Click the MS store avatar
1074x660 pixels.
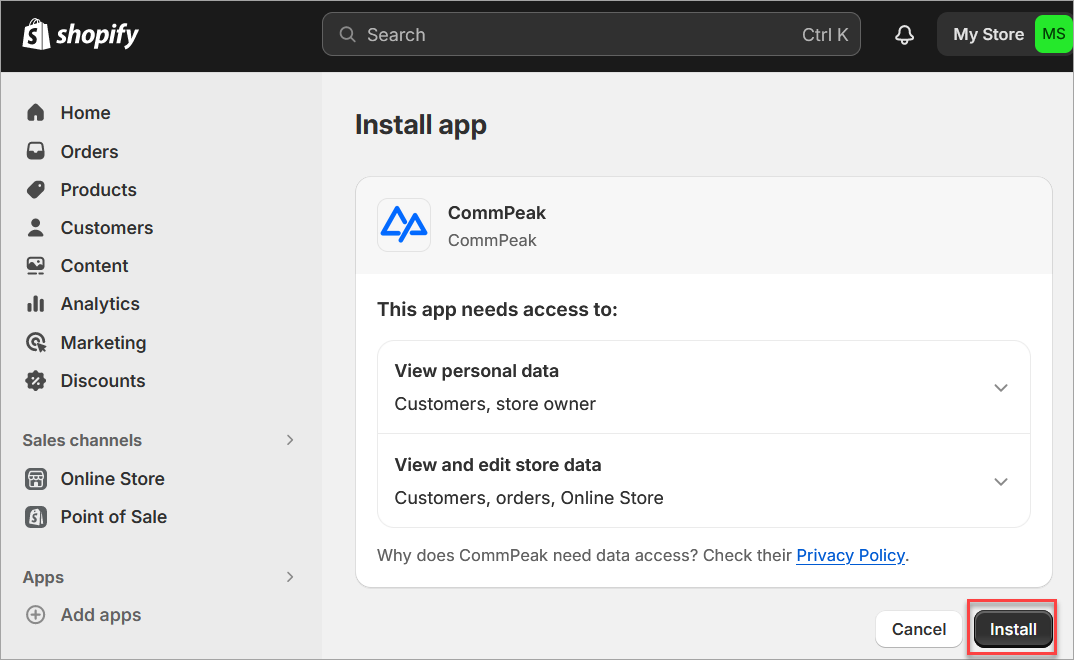point(1053,34)
